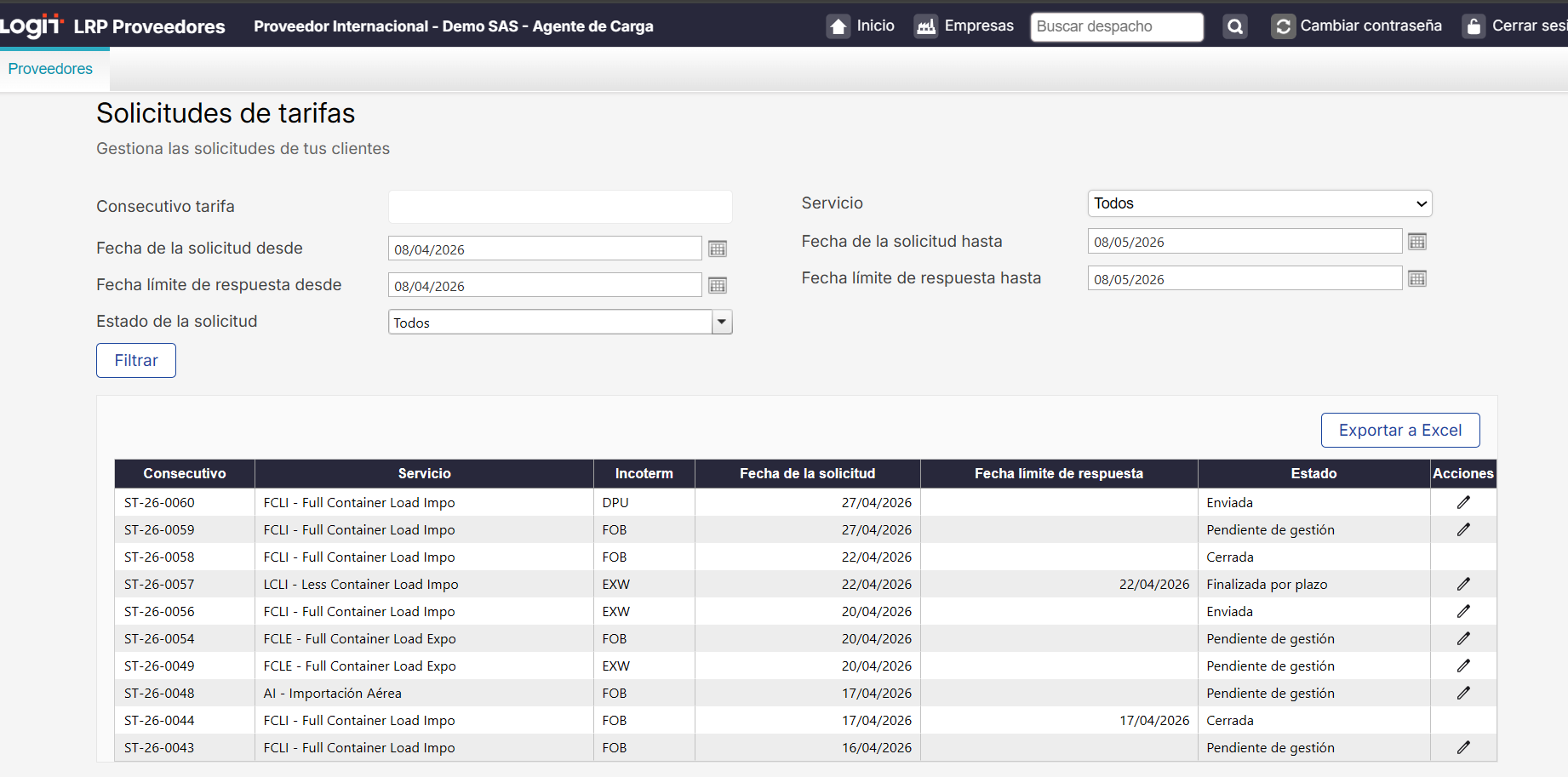Image resolution: width=1568 pixels, height=777 pixels.
Task: Click the Cambiar contraseña refresh icon
Action: pyautogui.click(x=1283, y=26)
